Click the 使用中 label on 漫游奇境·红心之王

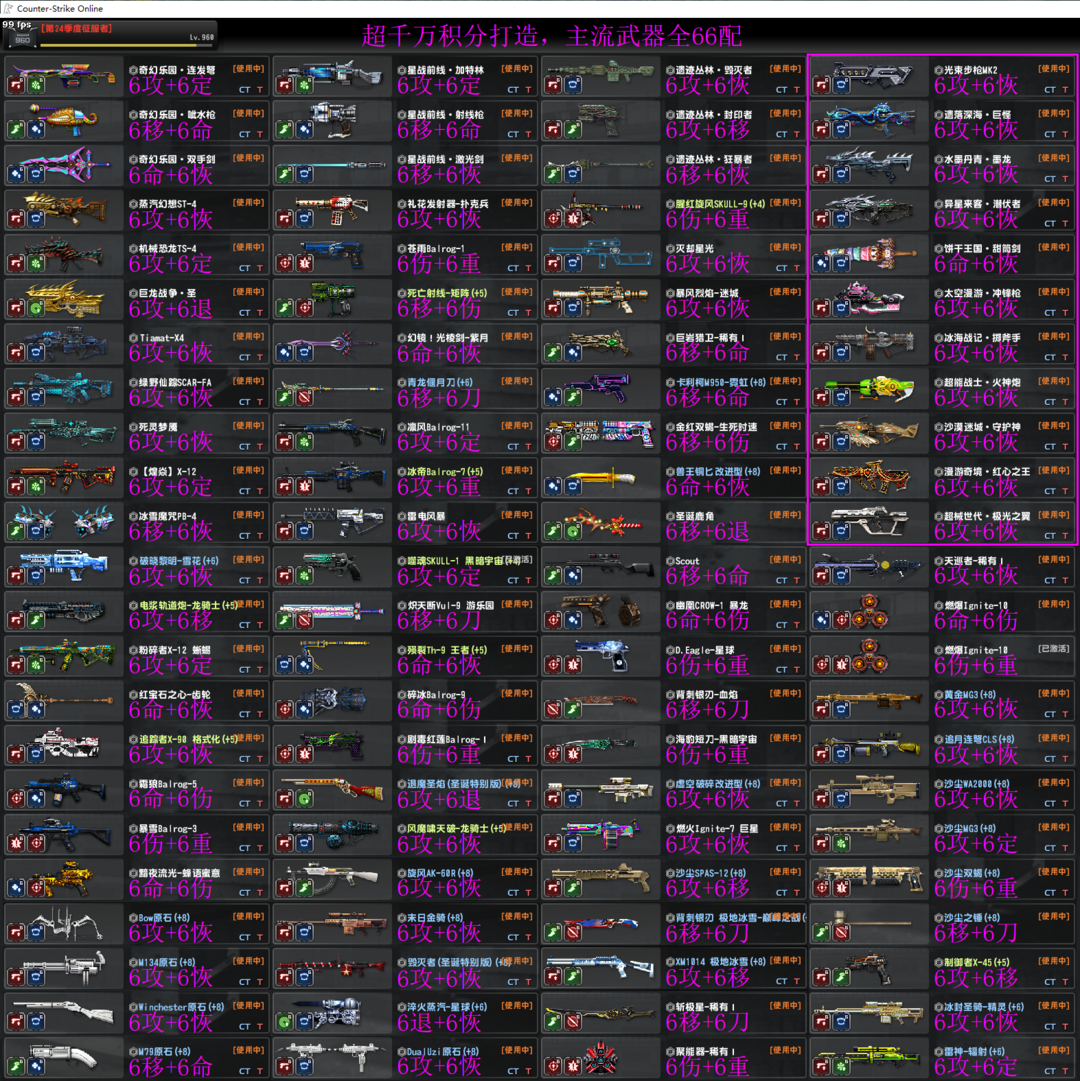(x=1054, y=470)
